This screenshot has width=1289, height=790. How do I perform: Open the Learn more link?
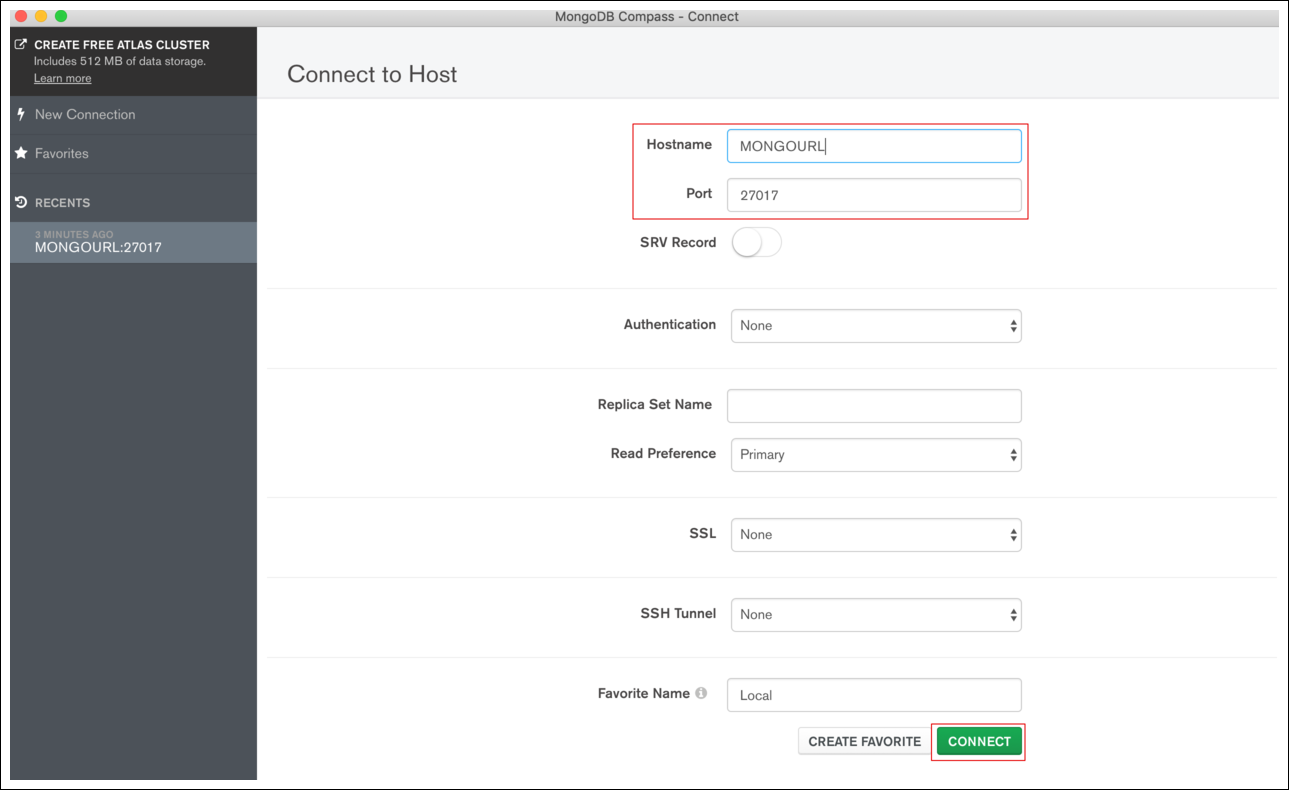click(x=62, y=78)
